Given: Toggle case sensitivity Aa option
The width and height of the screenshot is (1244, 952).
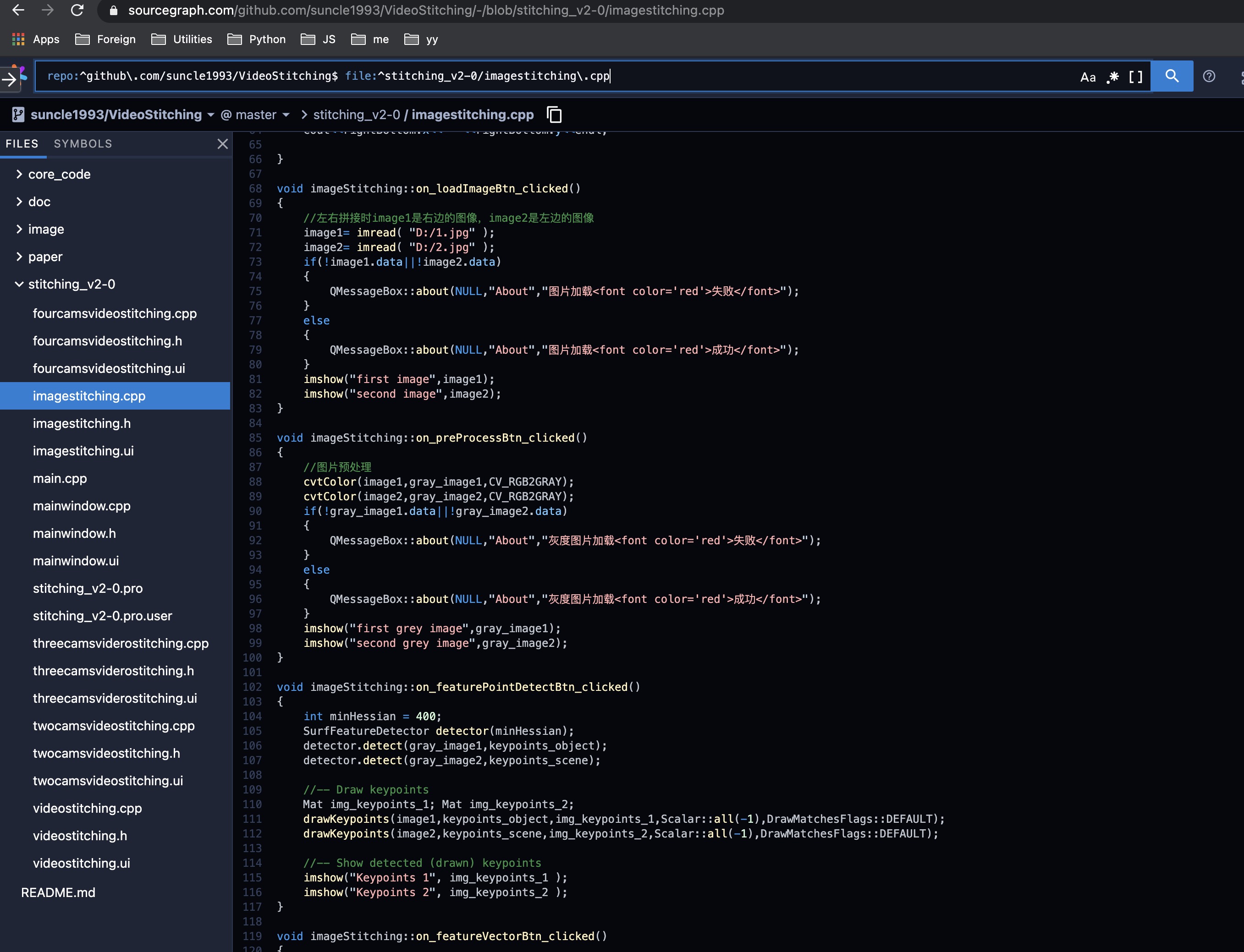Looking at the screenshot, I should tap(1088, 77).
